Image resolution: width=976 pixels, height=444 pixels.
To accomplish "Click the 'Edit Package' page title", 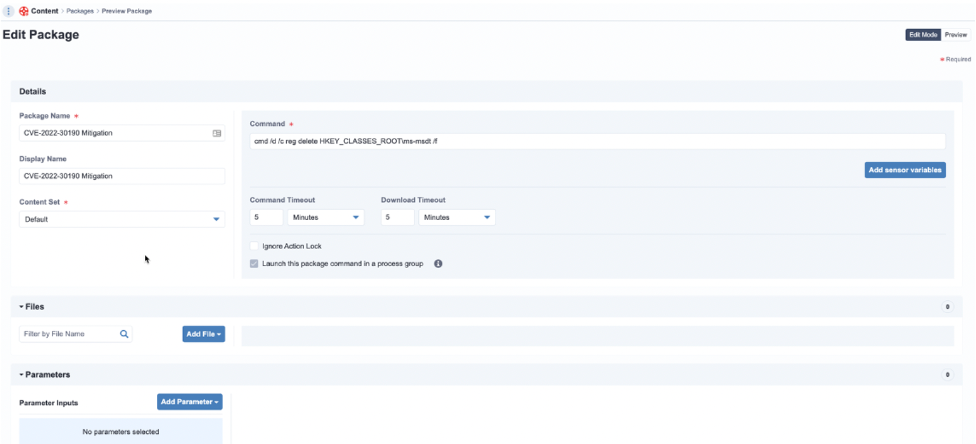I will [x=41, y=35].
